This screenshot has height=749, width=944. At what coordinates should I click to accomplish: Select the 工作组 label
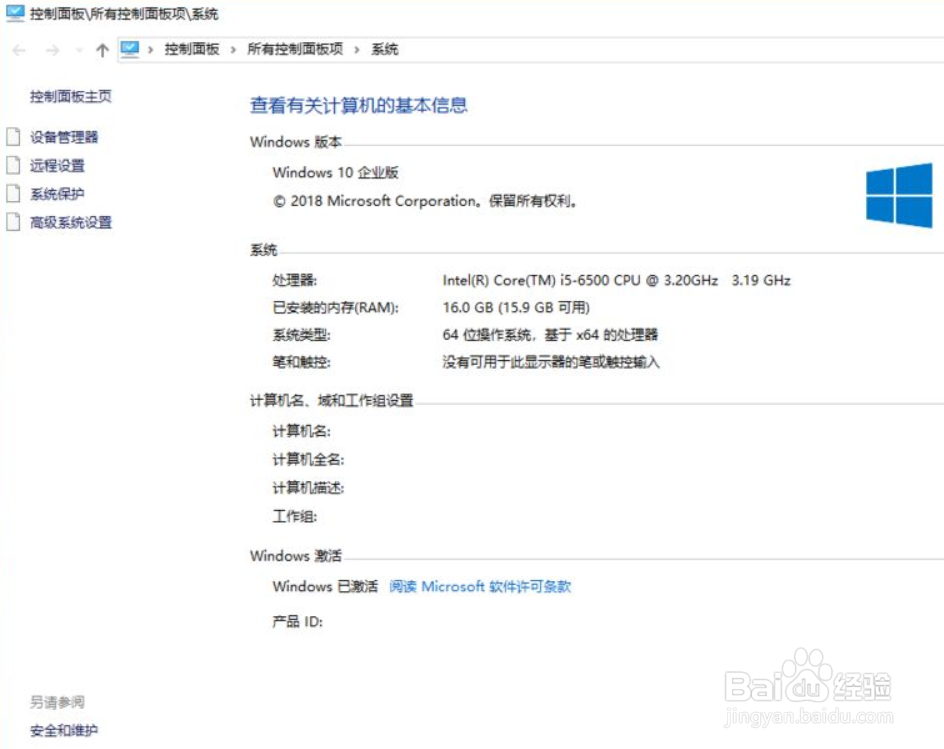[x=295, y=516]
